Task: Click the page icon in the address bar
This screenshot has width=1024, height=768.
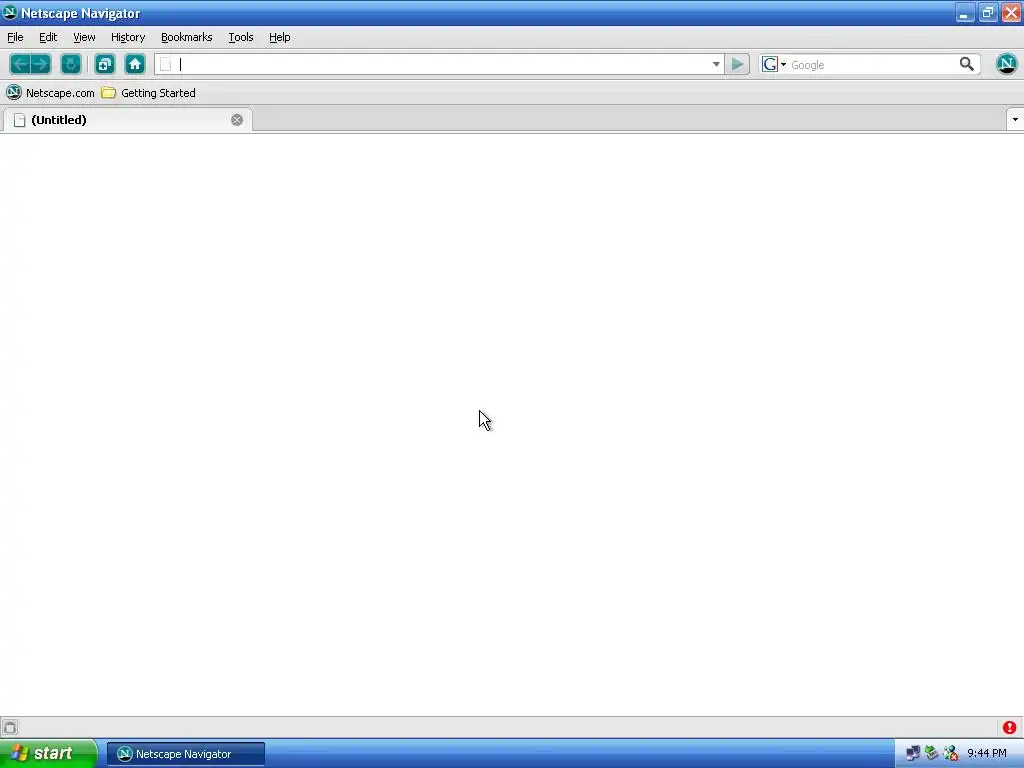Action: 165,64
